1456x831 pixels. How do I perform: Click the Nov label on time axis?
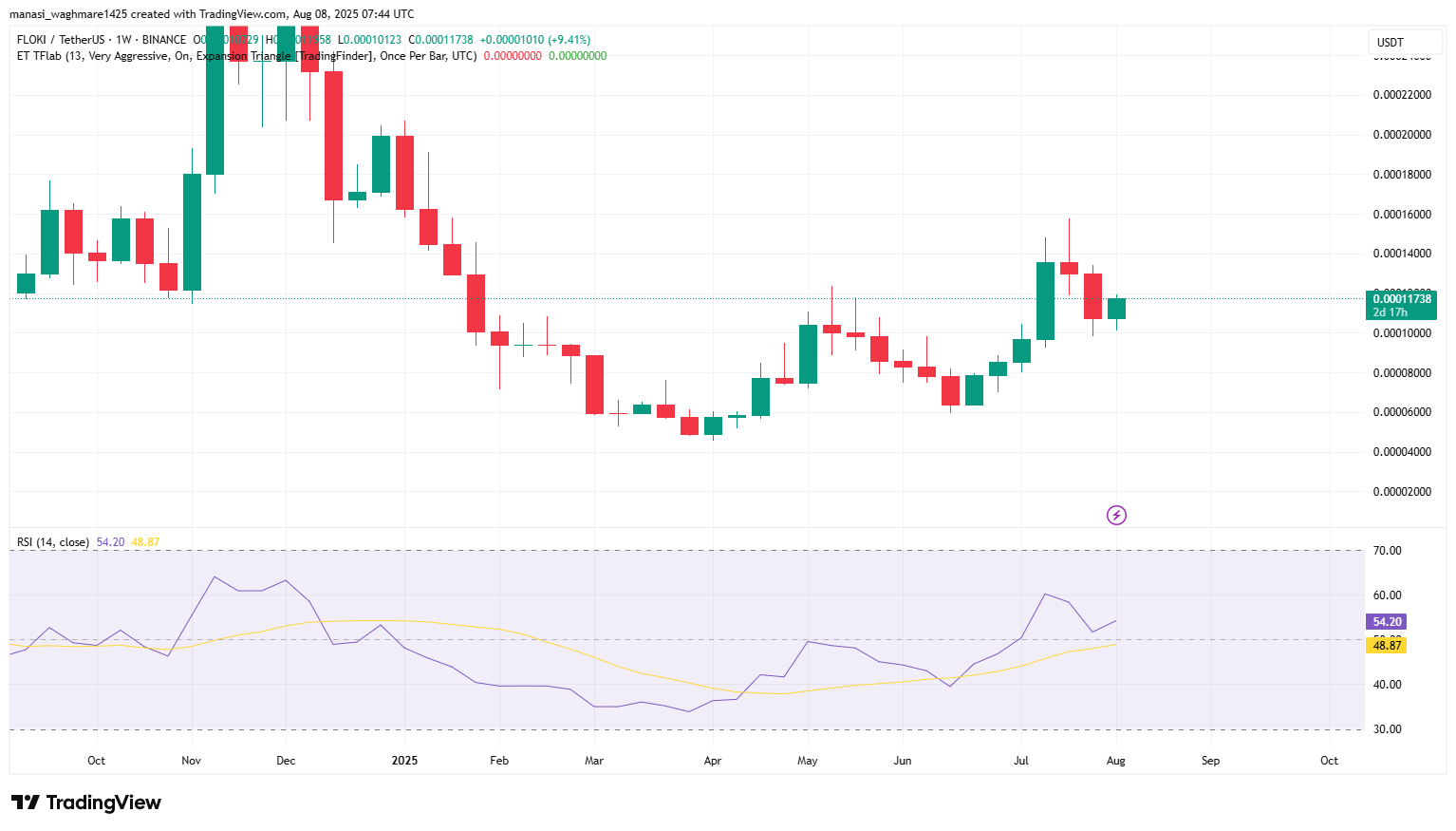(191, 761)
